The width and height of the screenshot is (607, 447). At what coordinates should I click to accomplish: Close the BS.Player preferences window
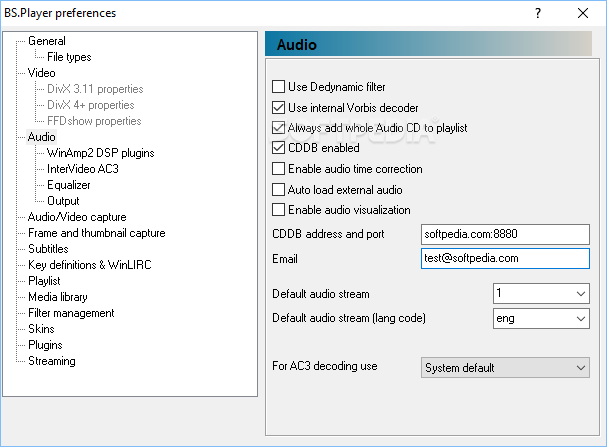583,13
